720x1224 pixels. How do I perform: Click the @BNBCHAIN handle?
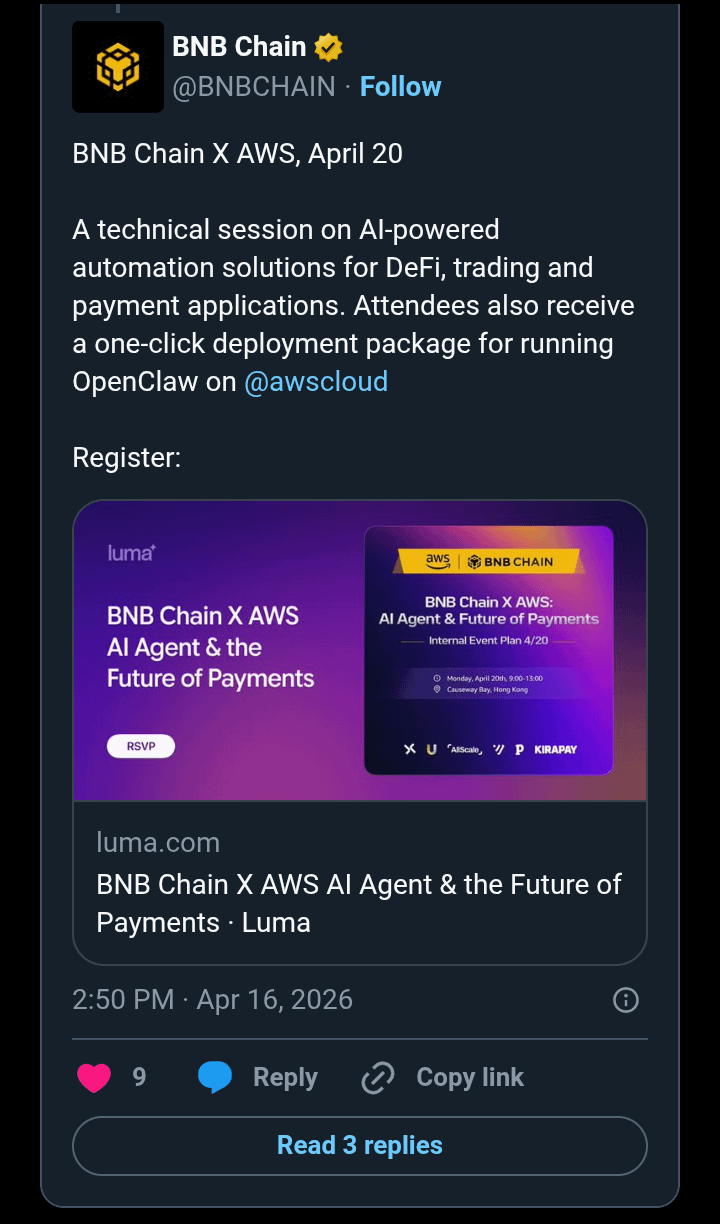point(254,87)
